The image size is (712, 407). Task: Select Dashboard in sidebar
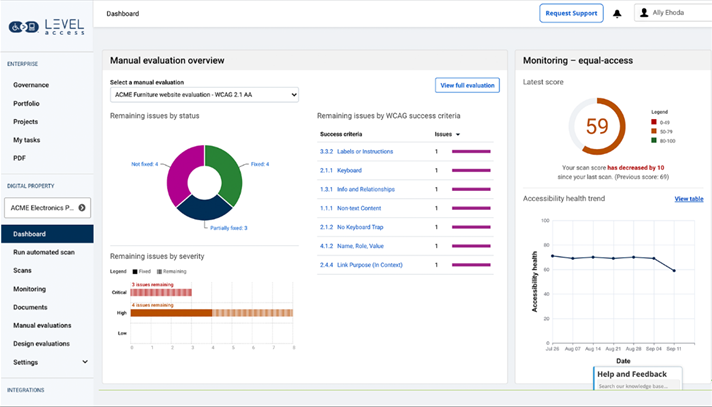(47, 234)
